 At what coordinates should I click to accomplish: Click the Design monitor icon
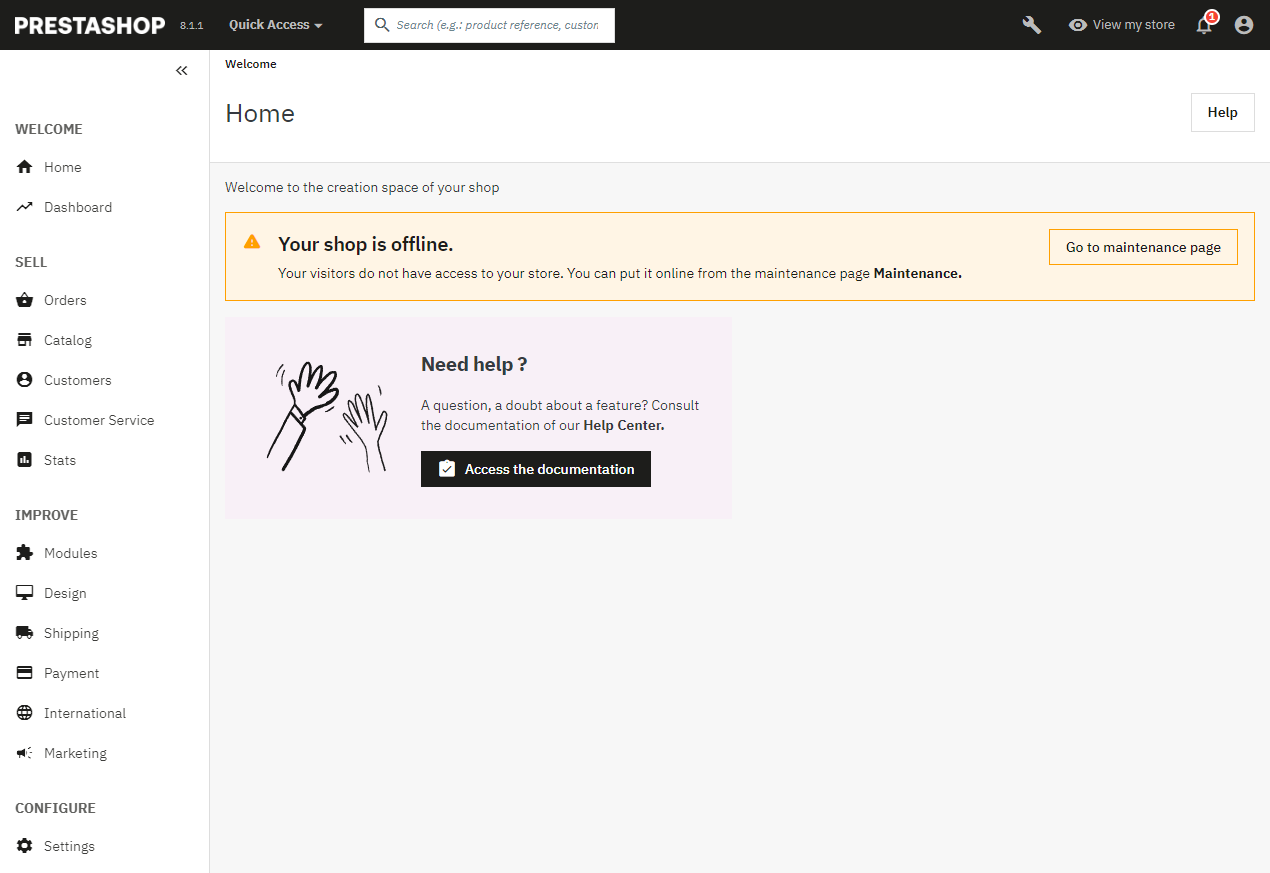click(x=25, y=593)
